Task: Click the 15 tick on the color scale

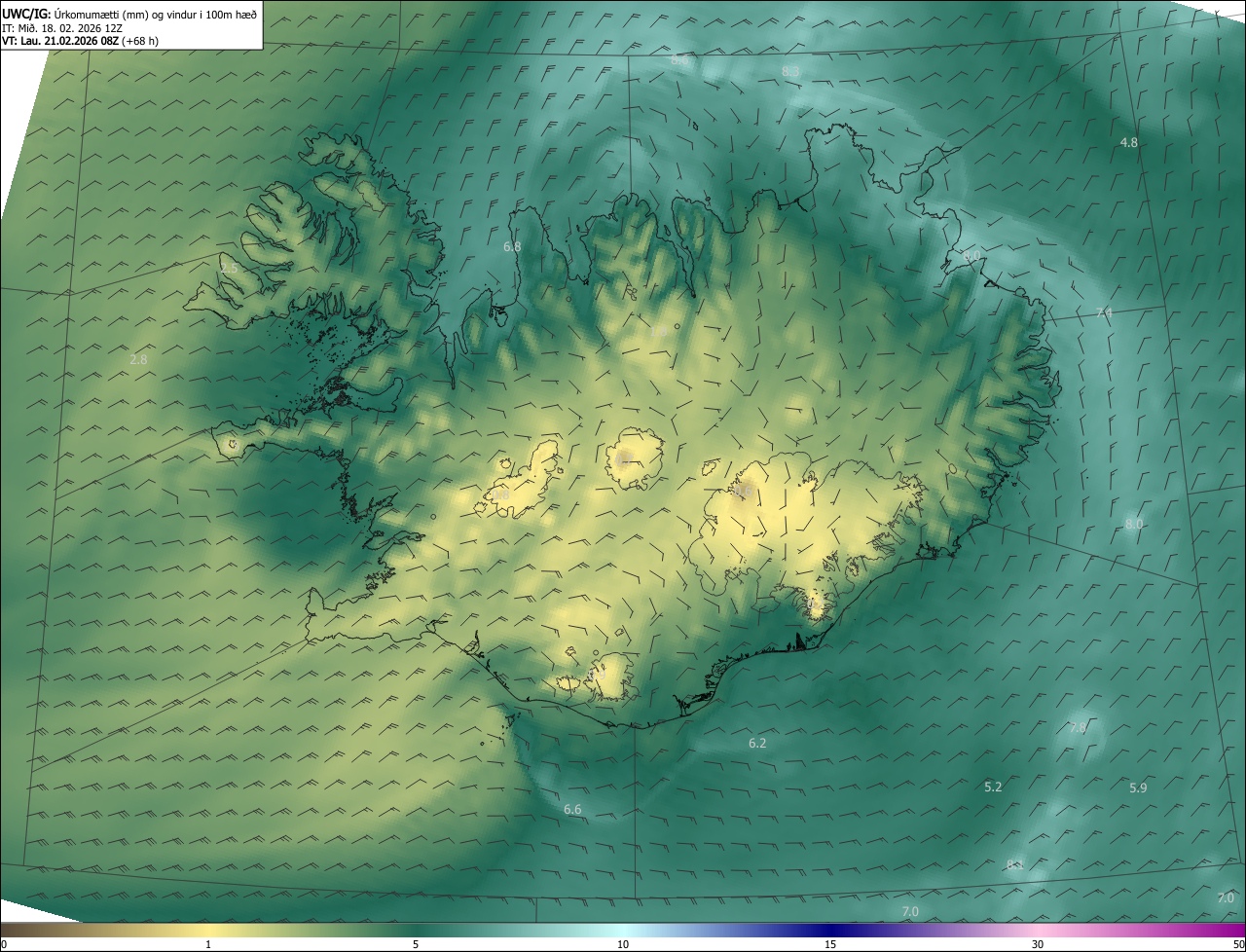Action: (830, 944)
